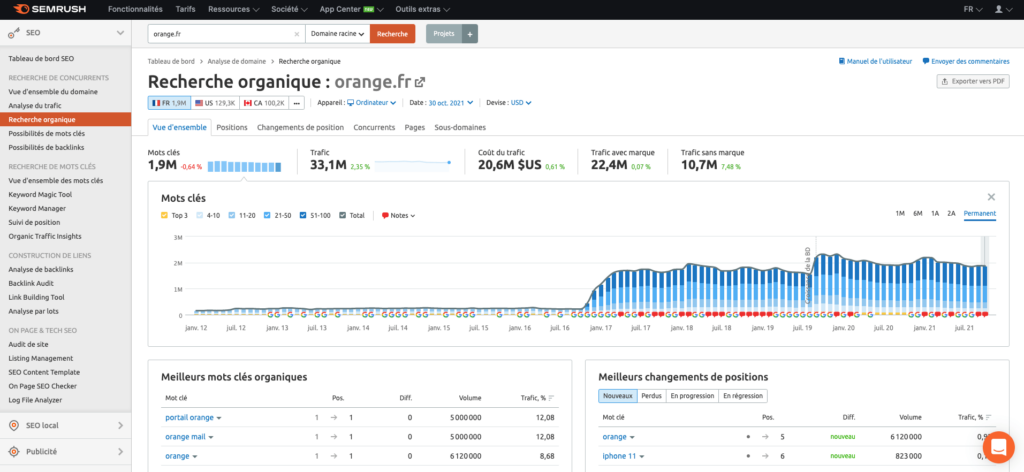
Task: Click the SEO section icon in sidebar
Action: (14, 33)
